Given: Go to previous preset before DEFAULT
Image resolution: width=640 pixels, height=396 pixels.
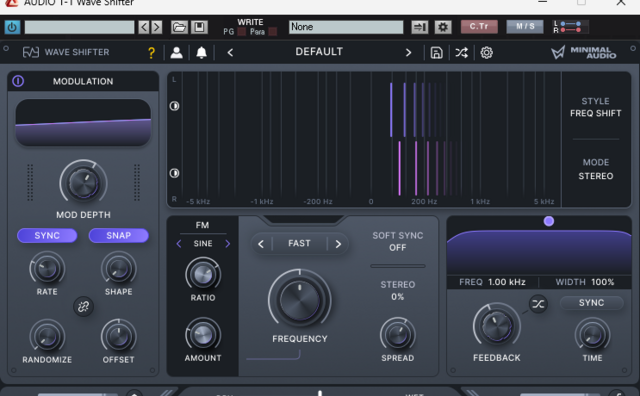Looking at the screenshot, I should pos(230,53).
